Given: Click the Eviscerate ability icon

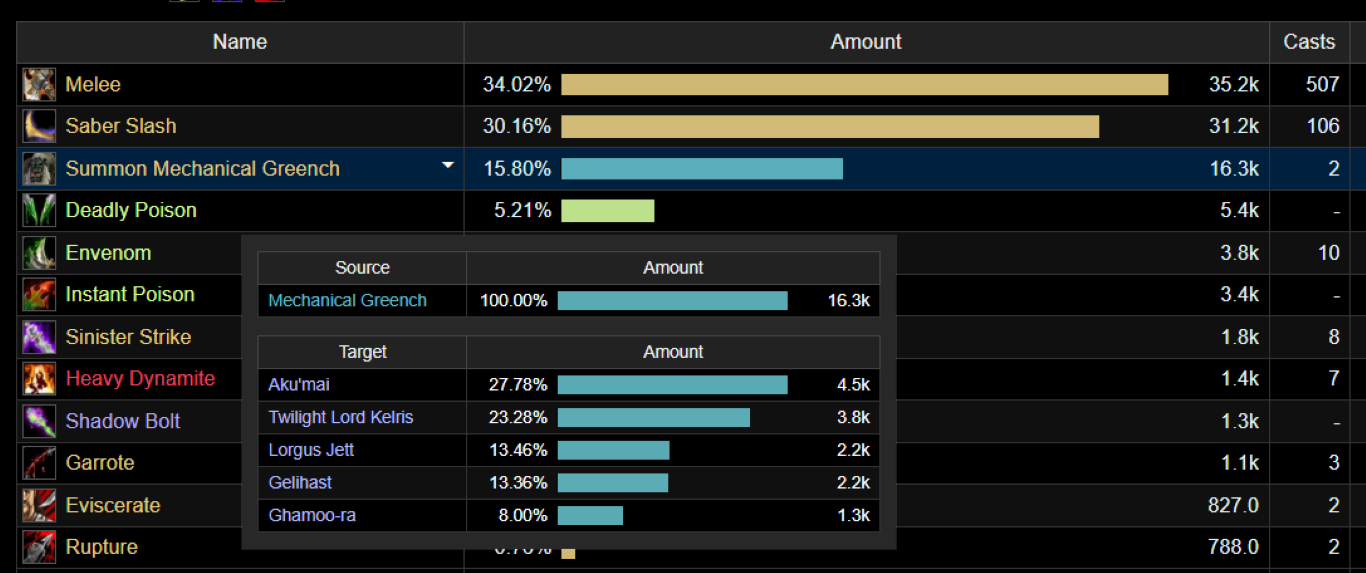Looking at the screenshot, I should point(40,505).
